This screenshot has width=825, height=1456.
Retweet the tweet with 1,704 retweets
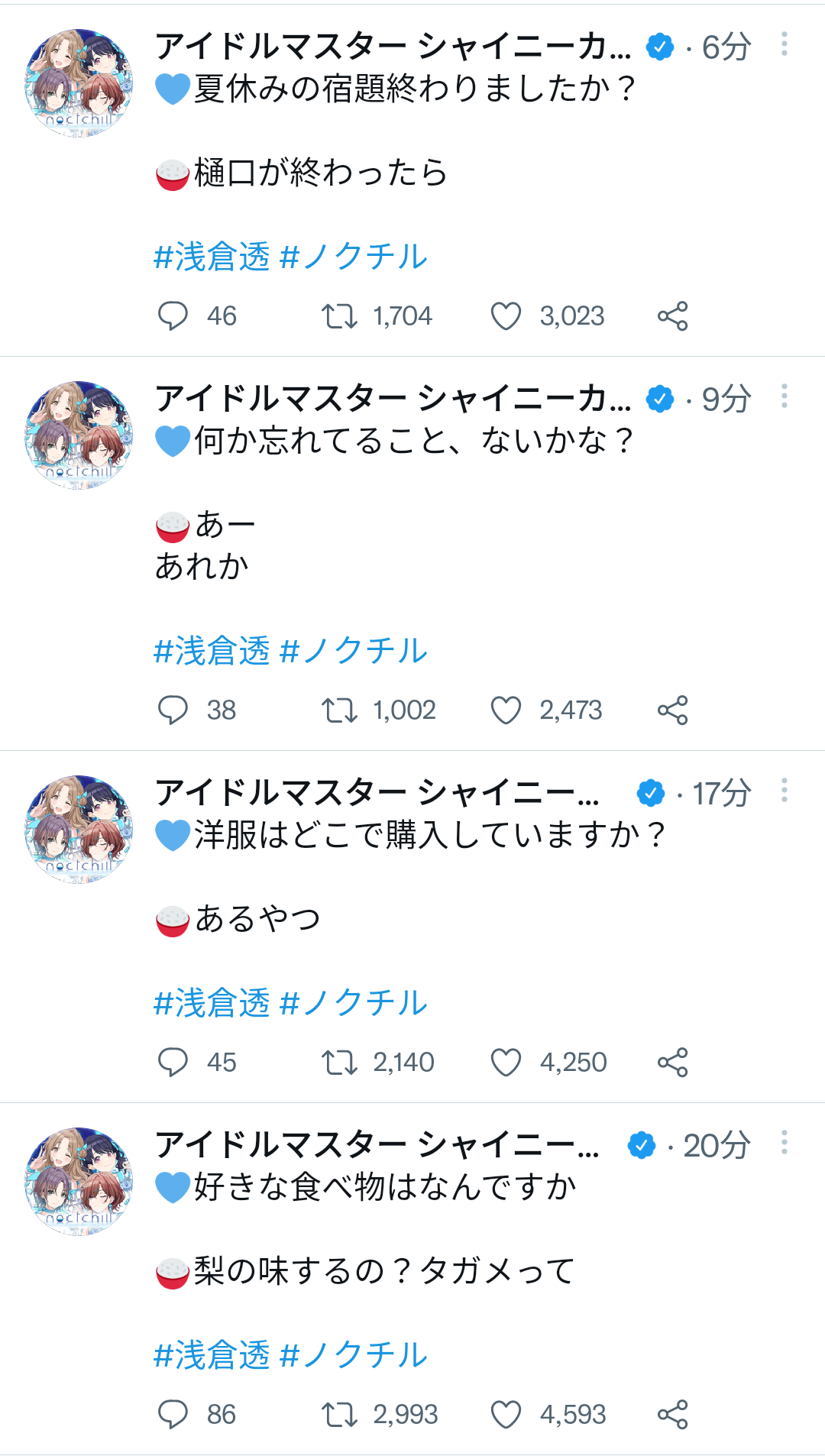coord(339,315)
